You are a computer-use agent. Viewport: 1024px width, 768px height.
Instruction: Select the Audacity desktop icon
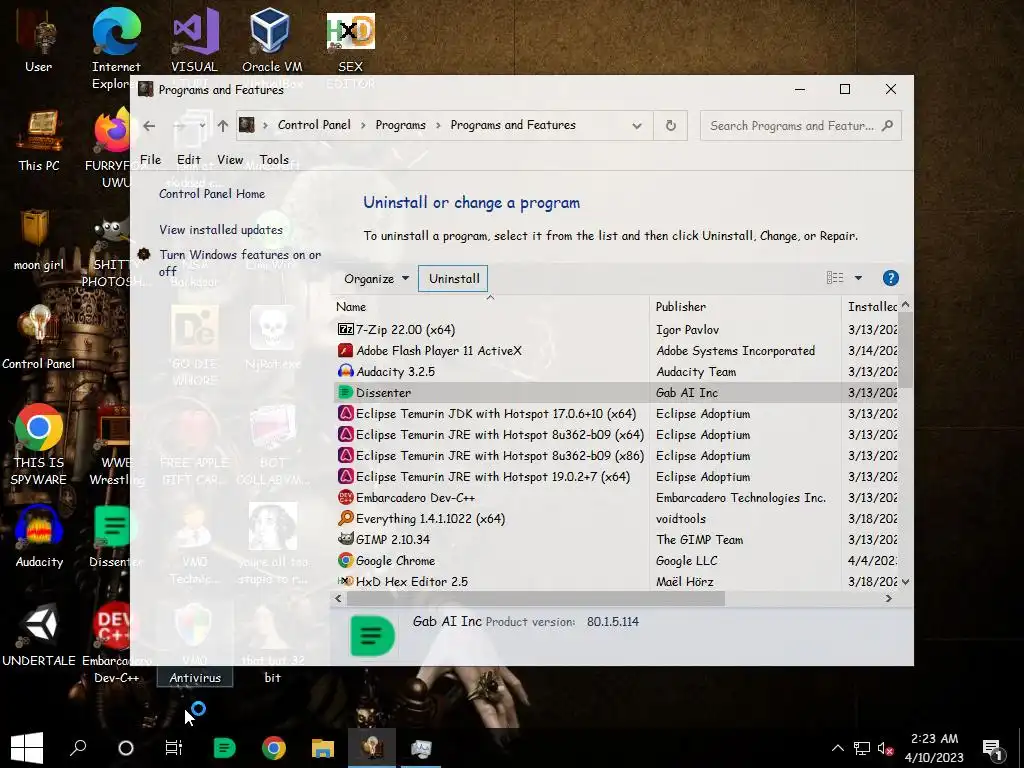pos(39,536)
